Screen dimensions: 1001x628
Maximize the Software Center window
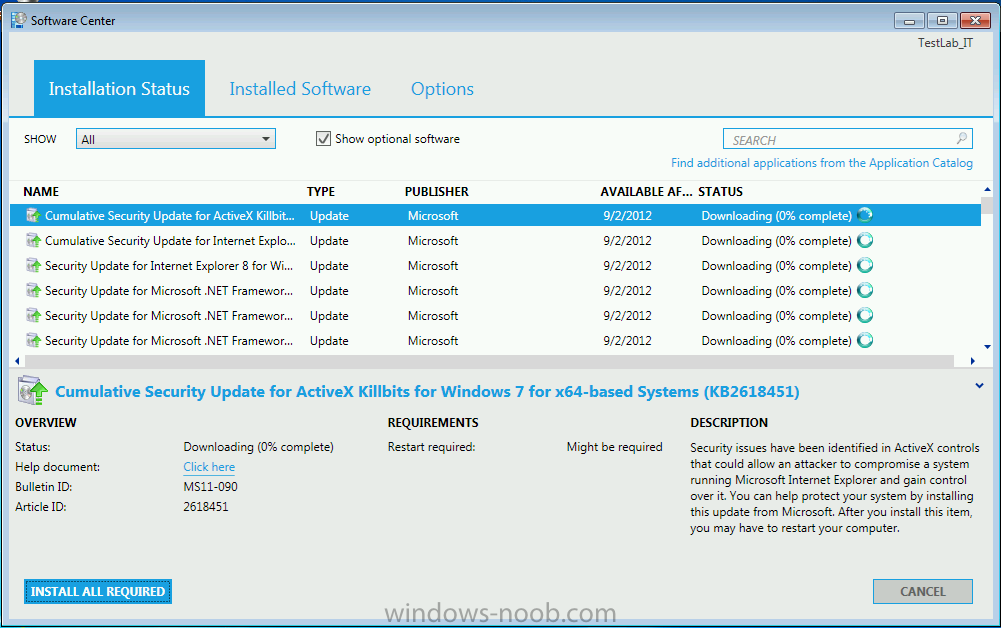coord(942,20)
